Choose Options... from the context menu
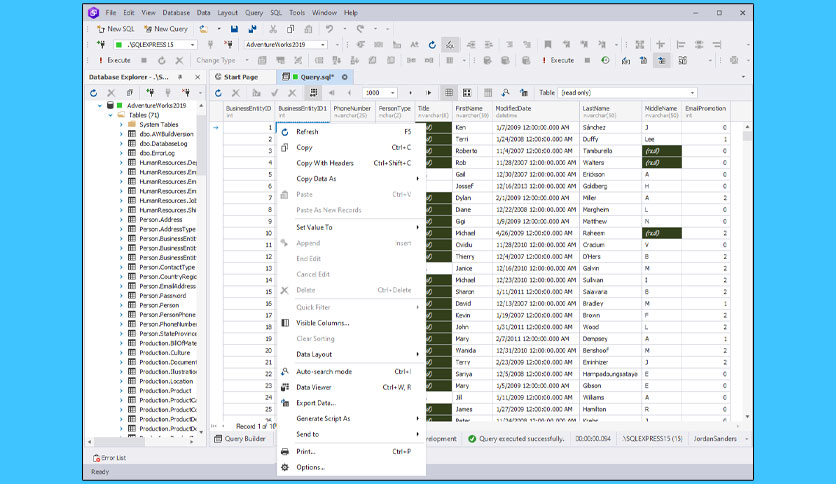Screen dimensions: 836x484 (351, 467)
